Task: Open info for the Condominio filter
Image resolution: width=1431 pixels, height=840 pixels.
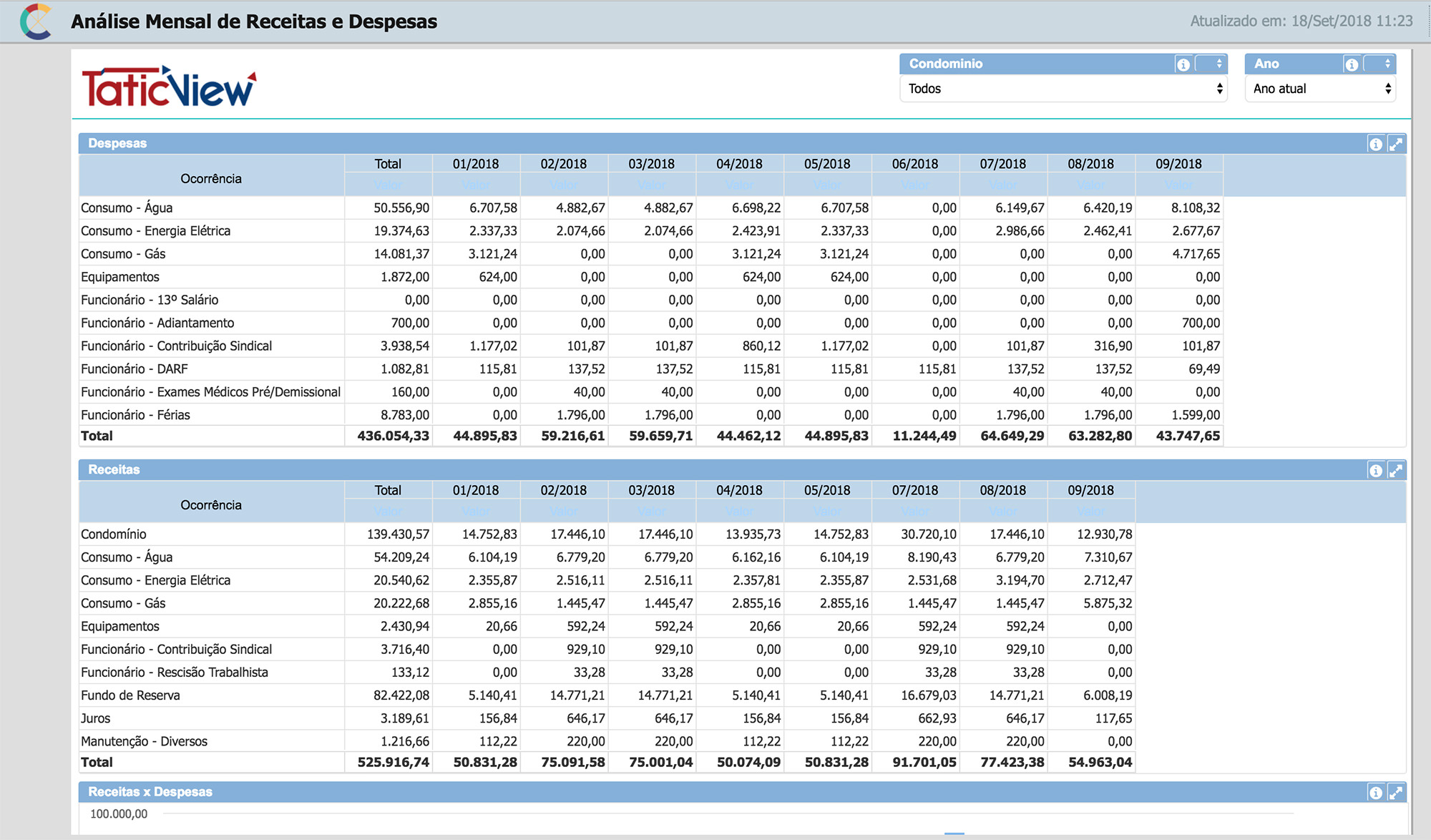Action: (x=1183, y=64)
